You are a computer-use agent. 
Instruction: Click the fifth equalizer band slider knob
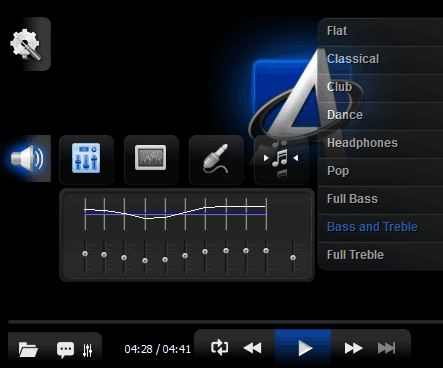165,259
